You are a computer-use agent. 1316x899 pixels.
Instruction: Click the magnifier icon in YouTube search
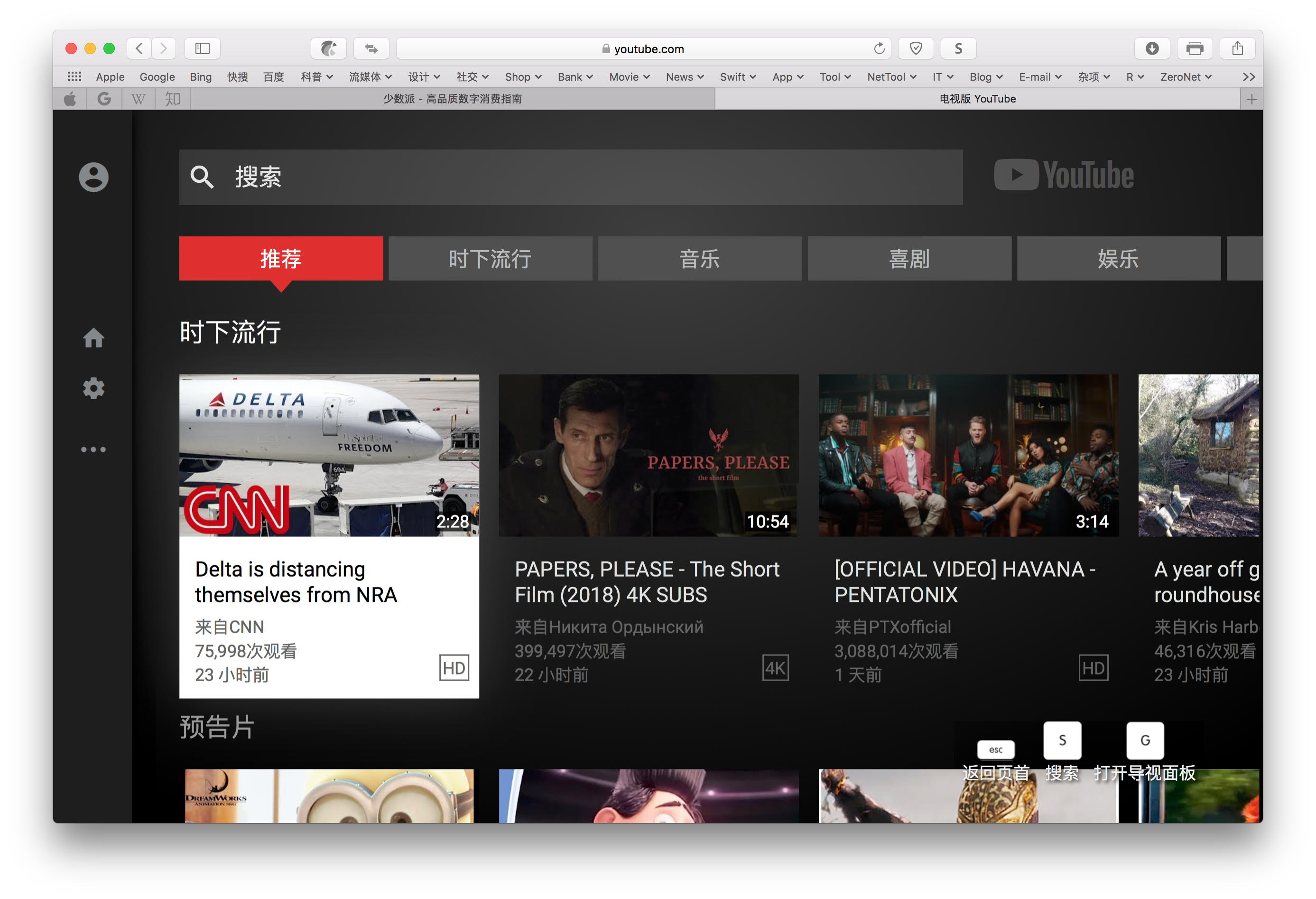click(202, 177)
